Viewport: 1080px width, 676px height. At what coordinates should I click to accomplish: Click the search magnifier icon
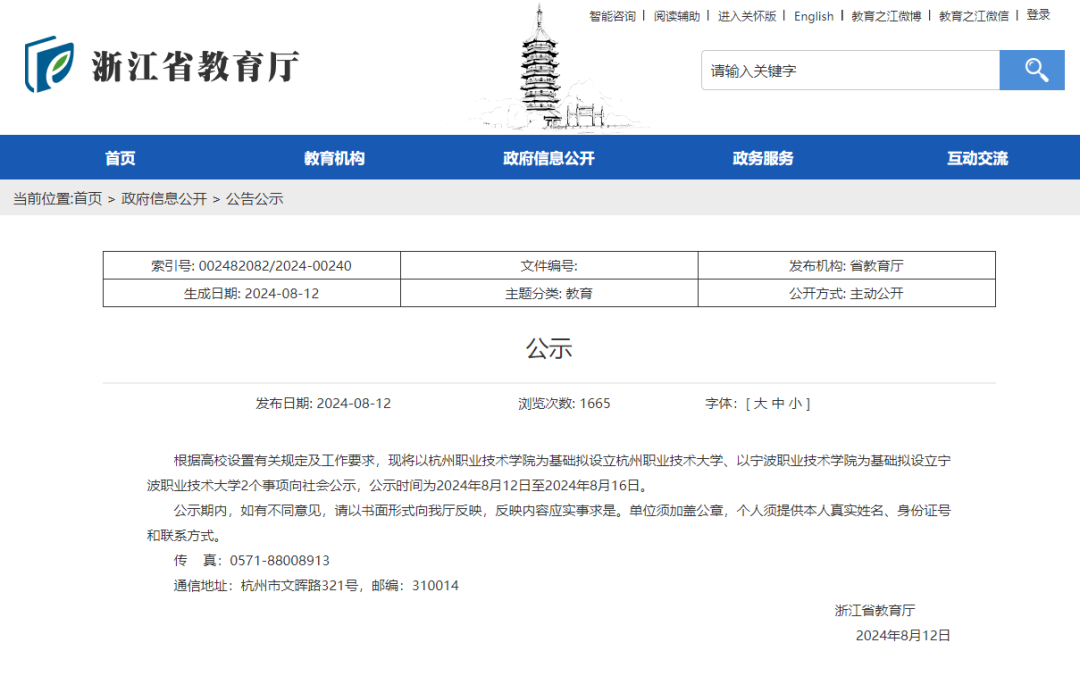coord(1031,70)
